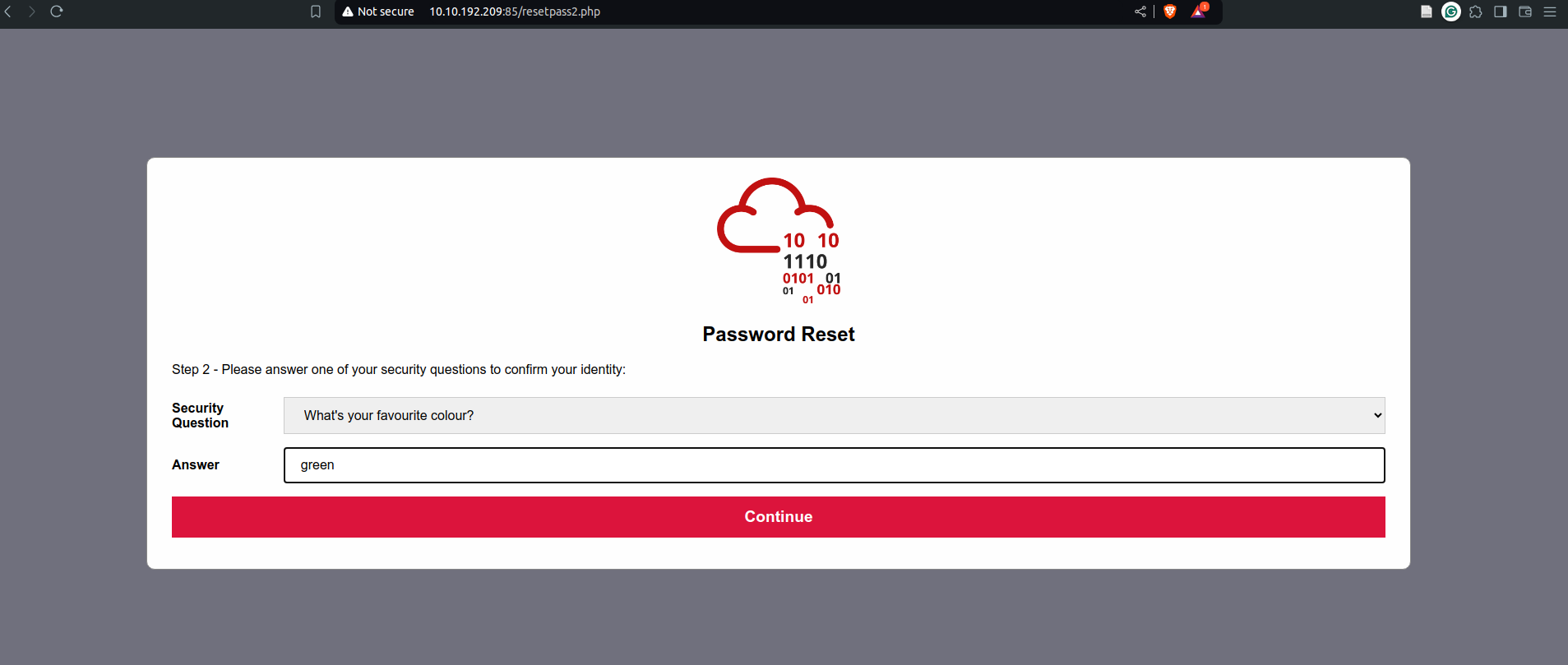Click the document icon in browser toolbar
Viewport: 1568px width, 665px height.
point(1427,12)
